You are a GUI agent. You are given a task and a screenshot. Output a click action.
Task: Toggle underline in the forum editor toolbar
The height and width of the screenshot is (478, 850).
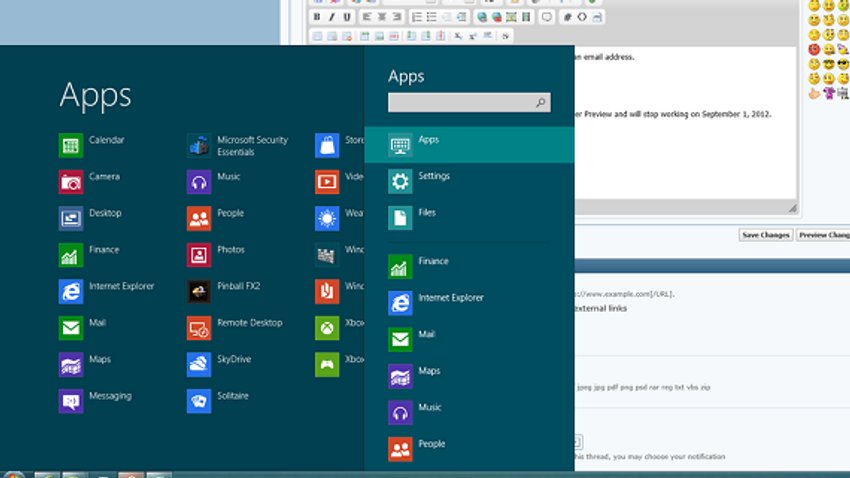pos(347,17)
